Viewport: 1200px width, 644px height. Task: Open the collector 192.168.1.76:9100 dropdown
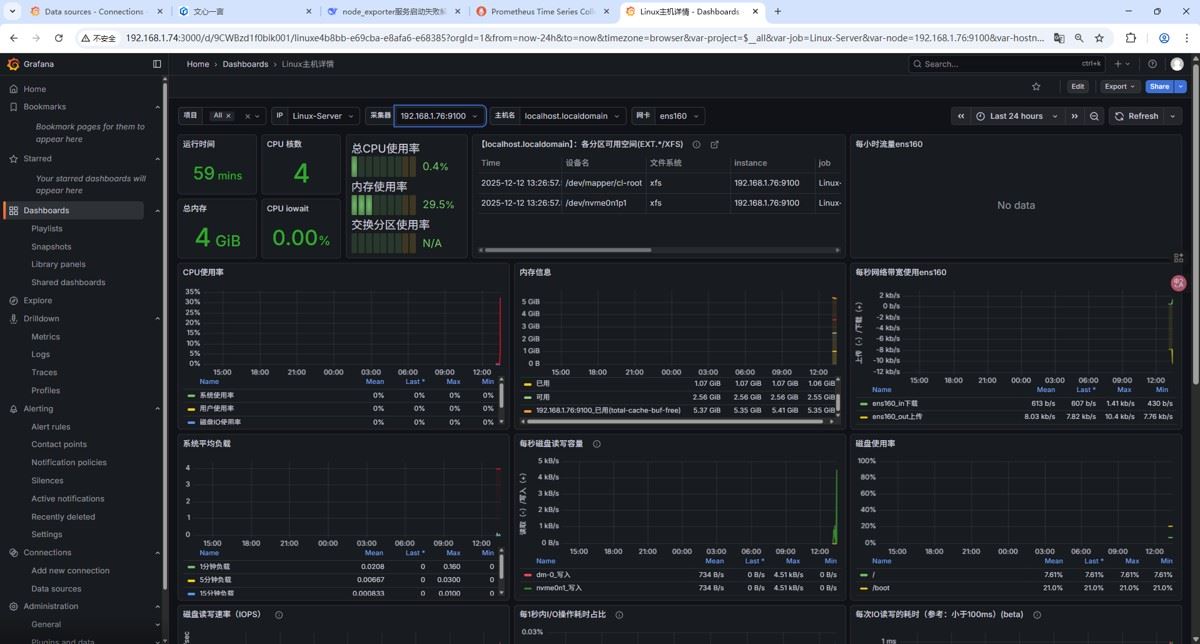pyautogui.click(x=440, y=116)
